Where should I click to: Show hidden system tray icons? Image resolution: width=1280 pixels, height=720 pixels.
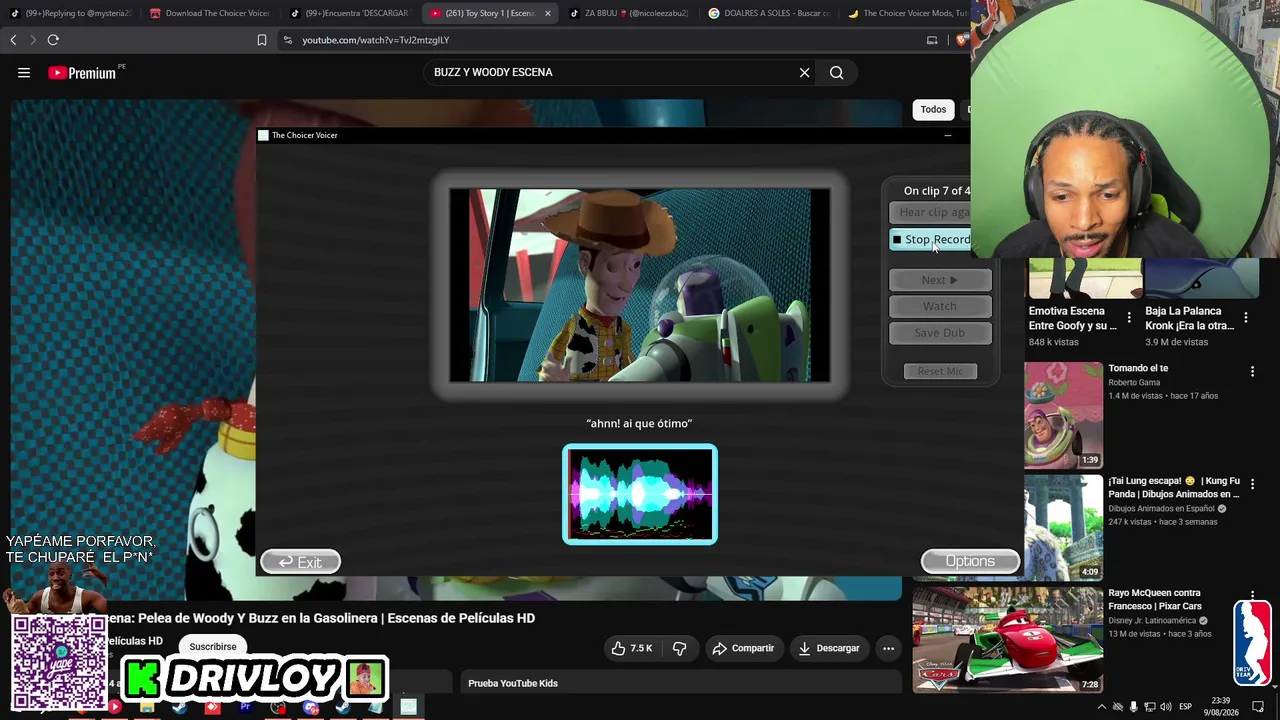pos(1102,707)
